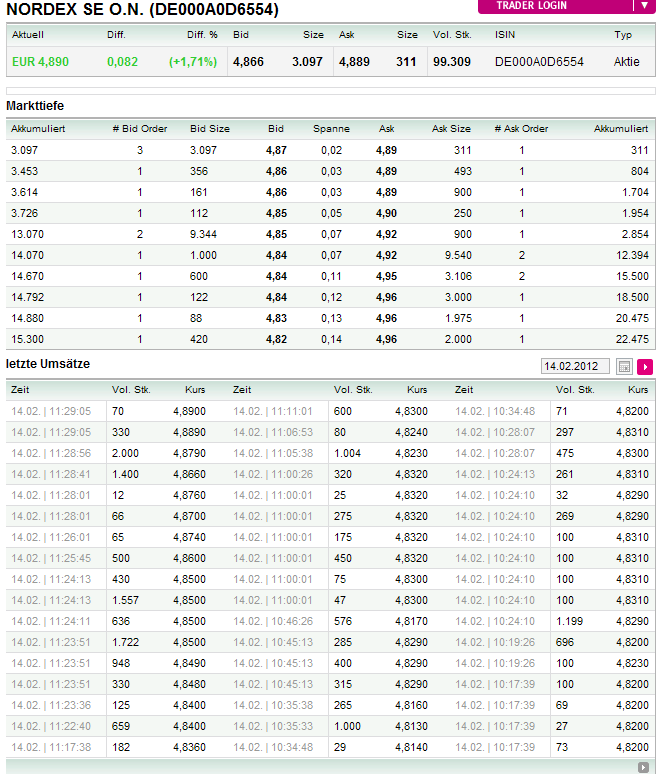659x774 pixels.
Task: Click the trade price 4,8360
Action: [189, 748]
